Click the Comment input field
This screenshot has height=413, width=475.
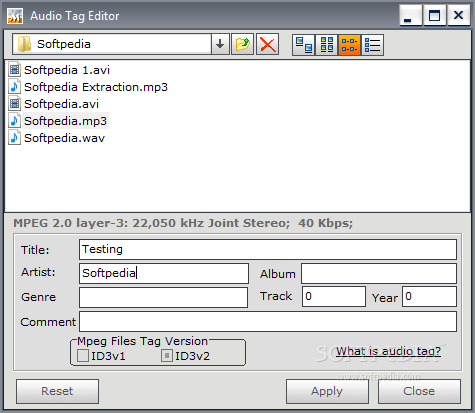(268, 322)
